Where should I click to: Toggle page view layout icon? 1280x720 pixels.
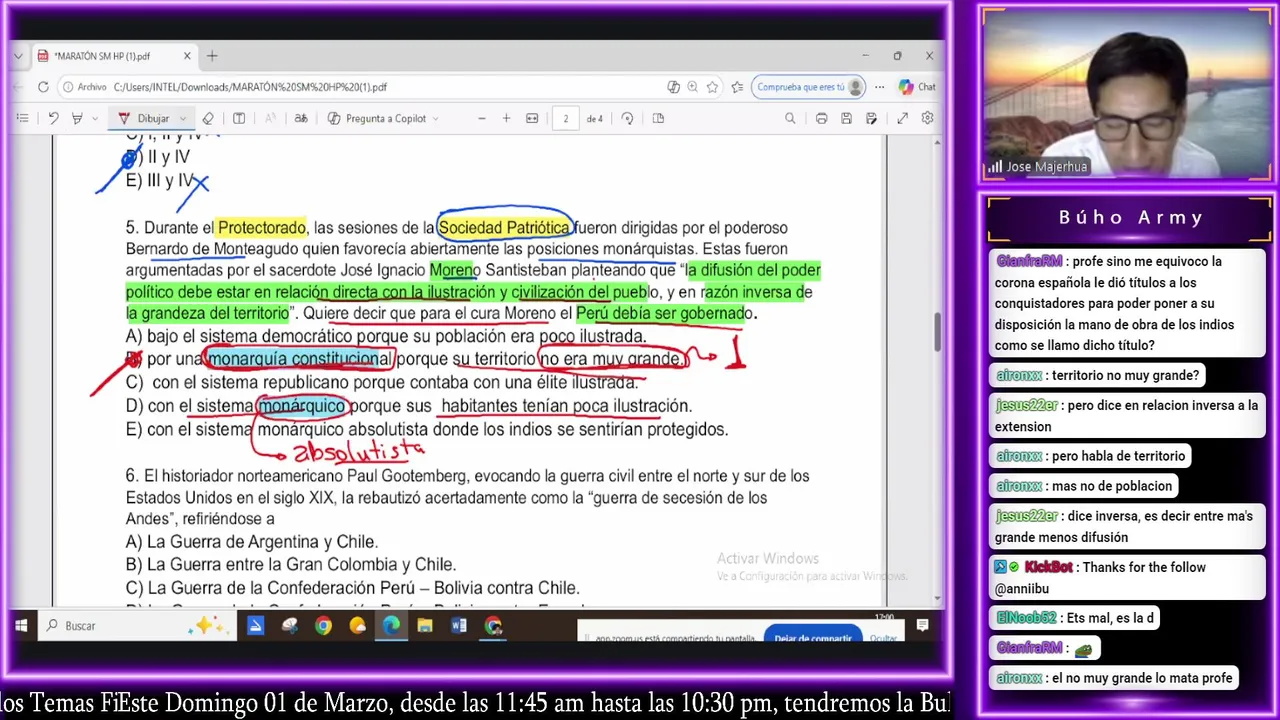(x=658, y=118)
